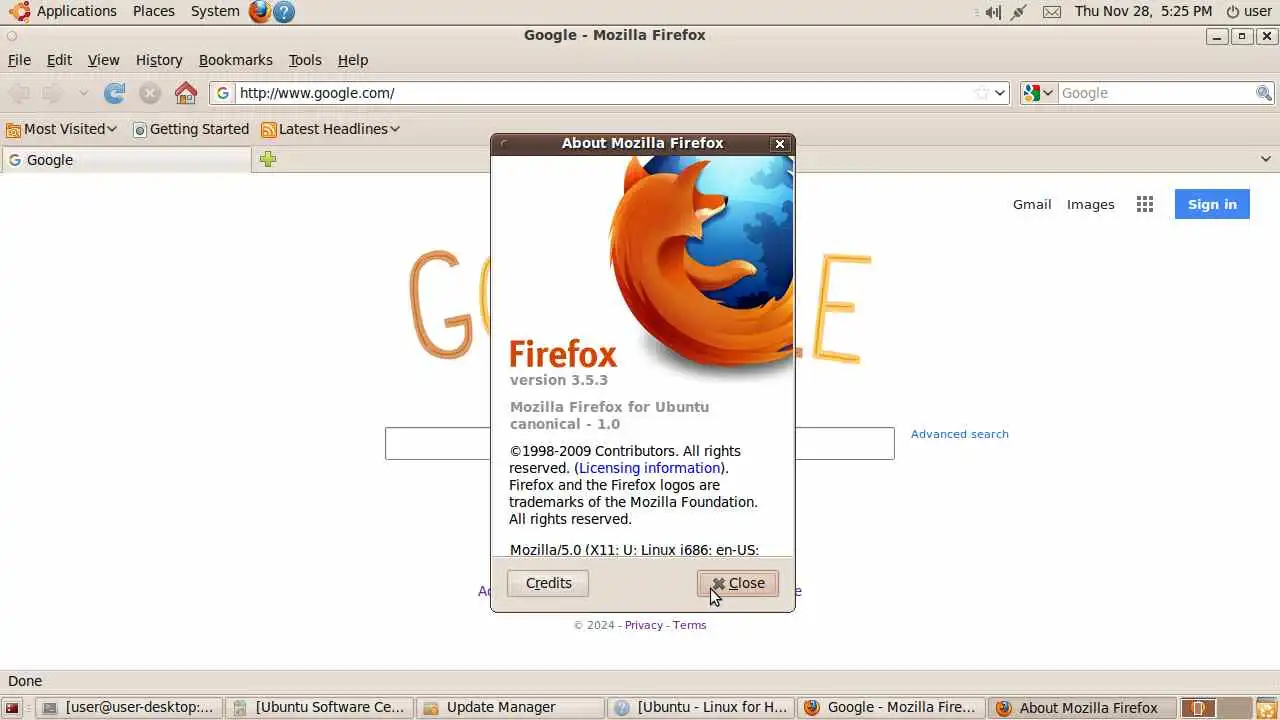The image size is (1280, 720).
Task: Bookmark this page with the star icon
Action: [982, 93]
